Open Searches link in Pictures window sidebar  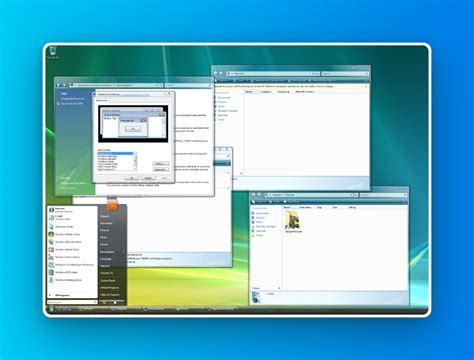point(261,231)
